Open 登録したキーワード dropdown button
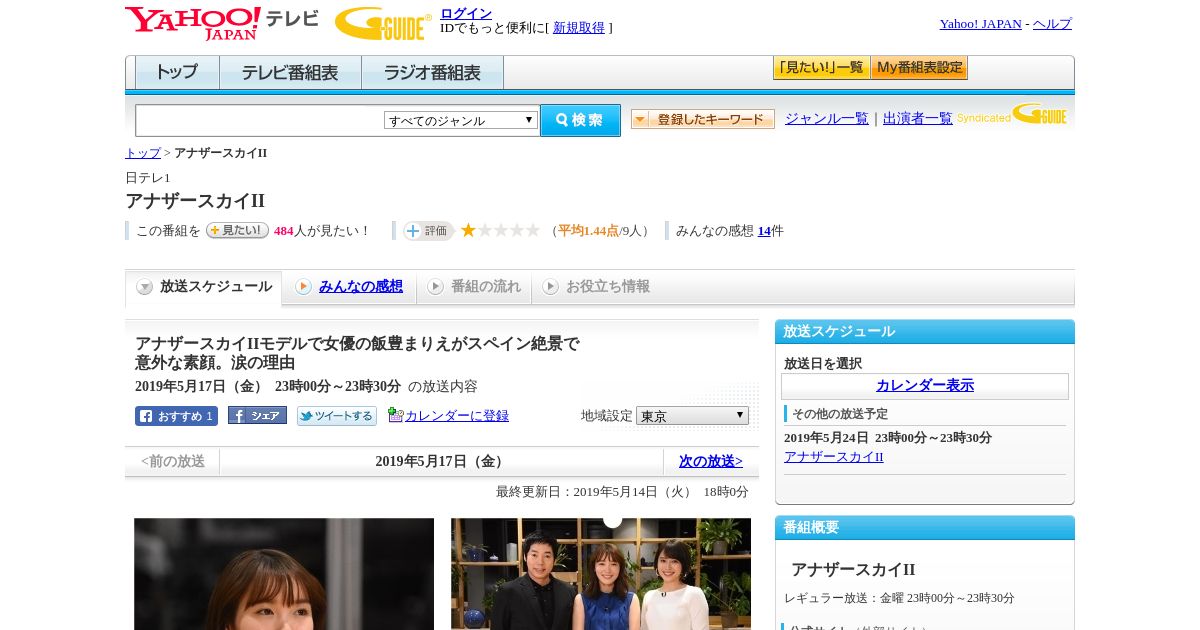Screen dimensions: 1200x630 coord(703,119)
